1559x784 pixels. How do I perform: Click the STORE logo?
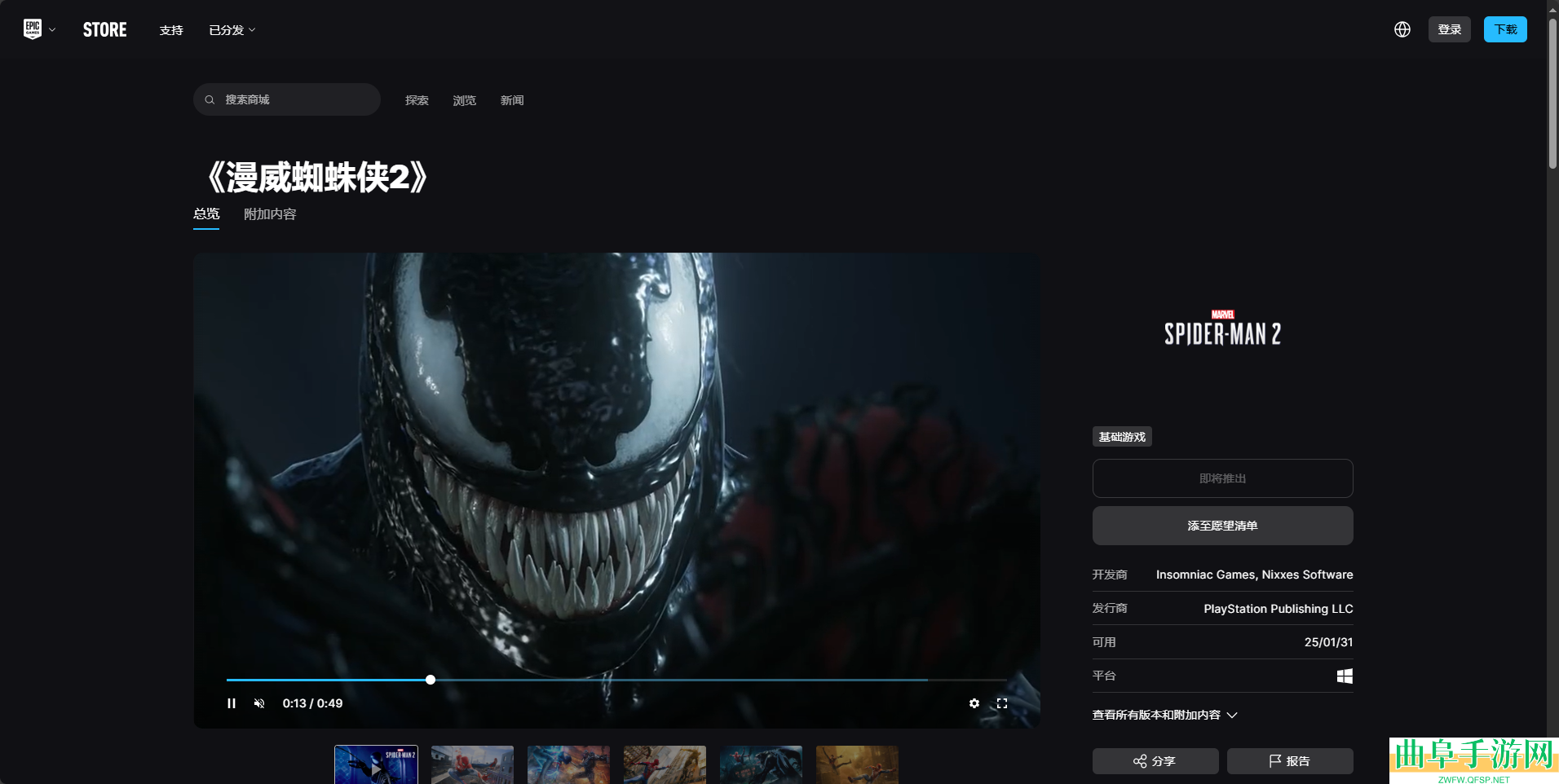[105, 30]
